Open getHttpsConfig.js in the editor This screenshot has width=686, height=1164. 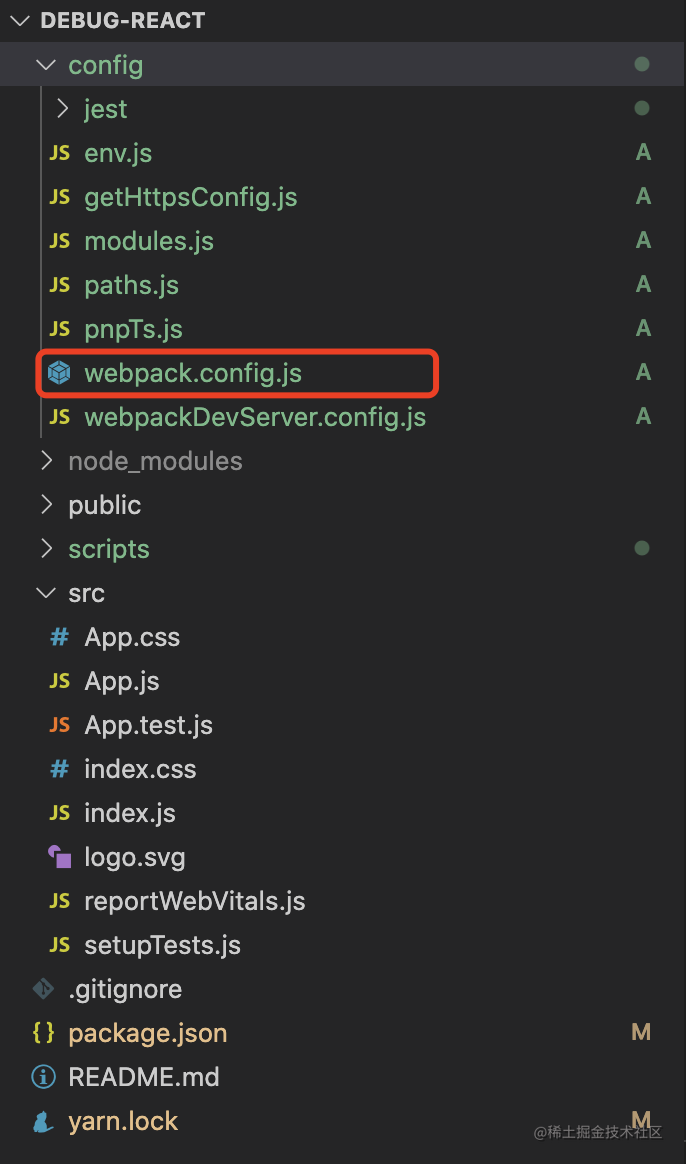[191, 197]
